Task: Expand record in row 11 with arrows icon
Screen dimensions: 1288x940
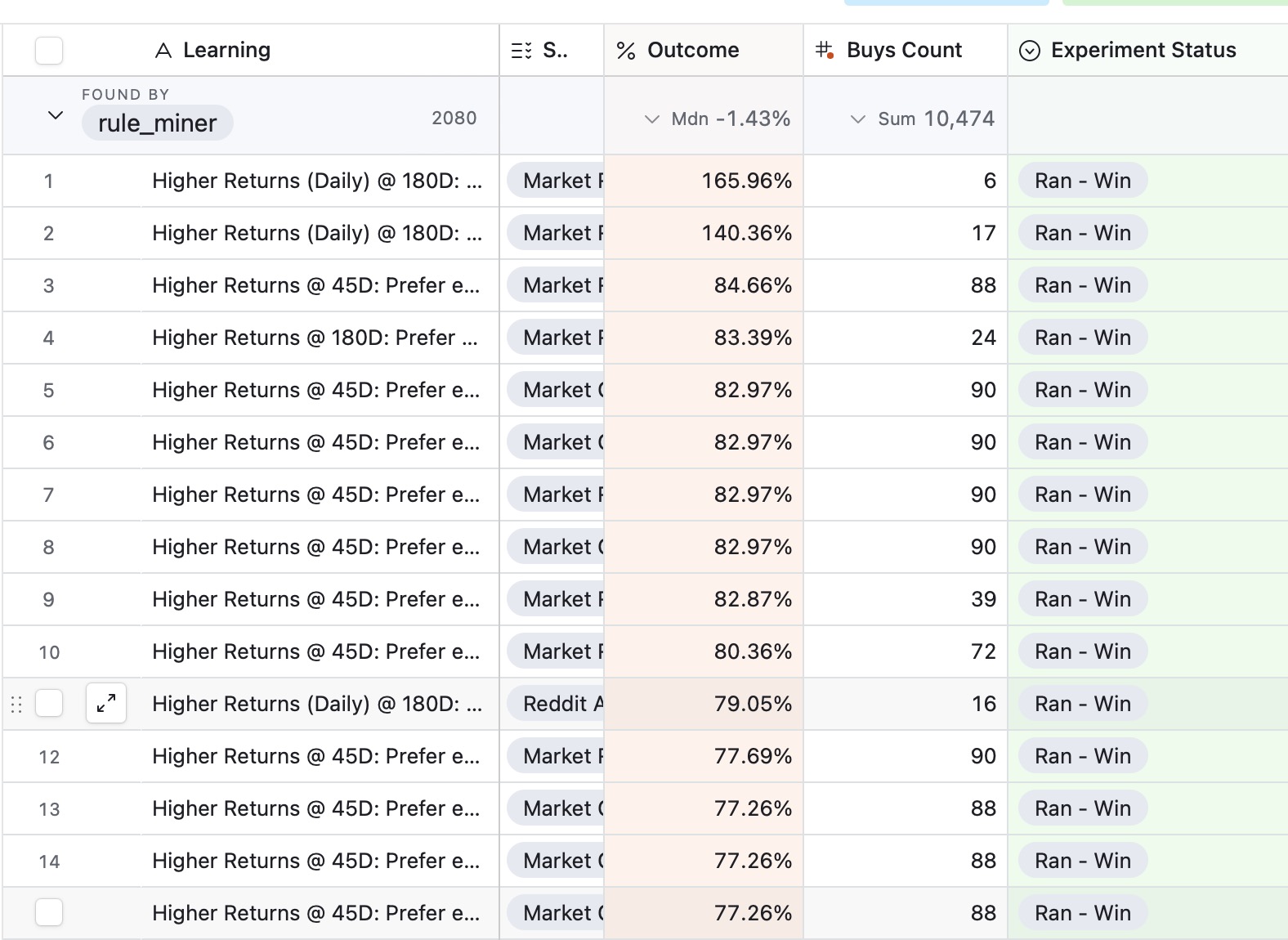Action: pyautogui.click(x=106, y=703)
